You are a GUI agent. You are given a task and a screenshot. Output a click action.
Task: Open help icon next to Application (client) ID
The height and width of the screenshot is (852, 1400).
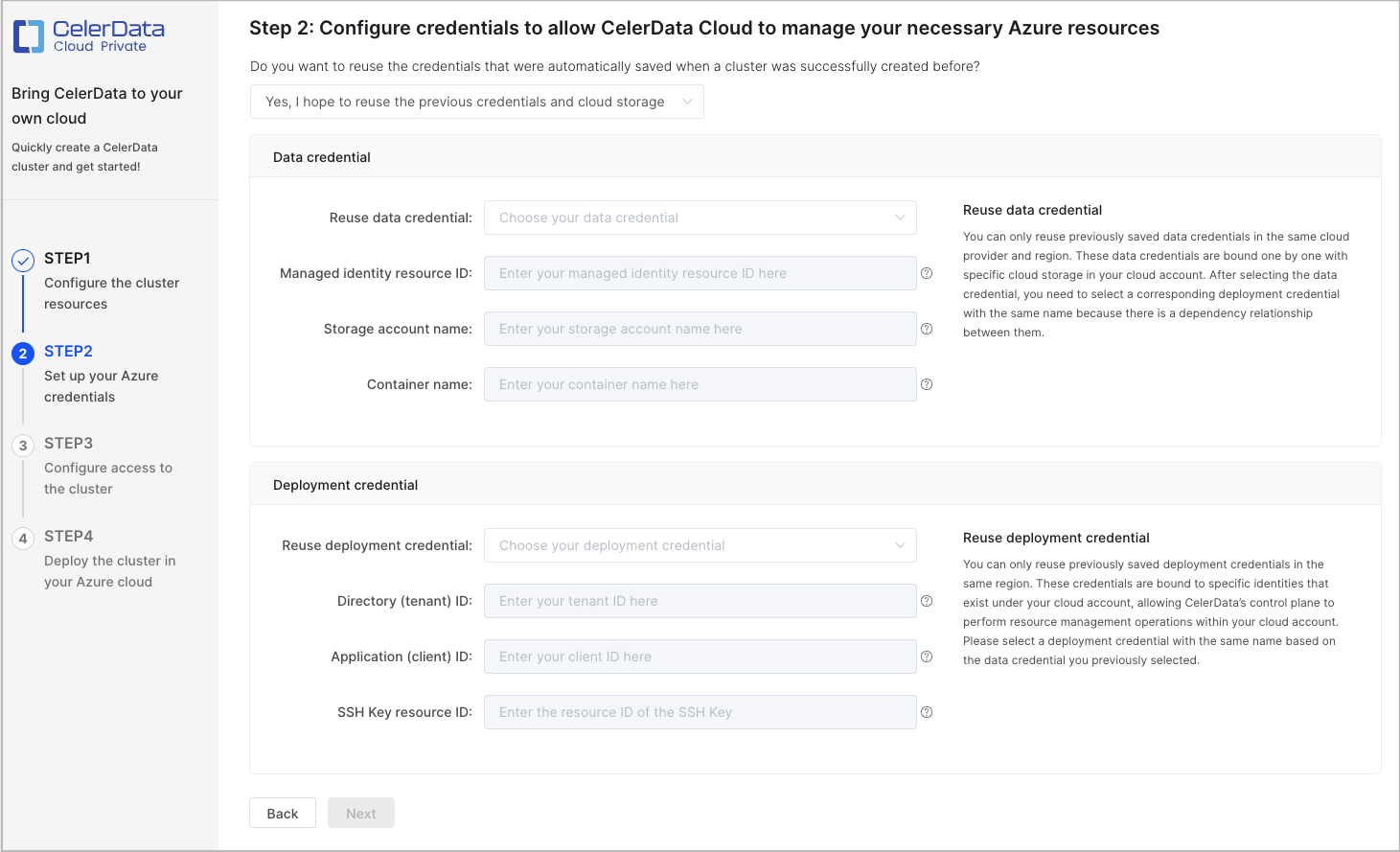coord(927,656)
